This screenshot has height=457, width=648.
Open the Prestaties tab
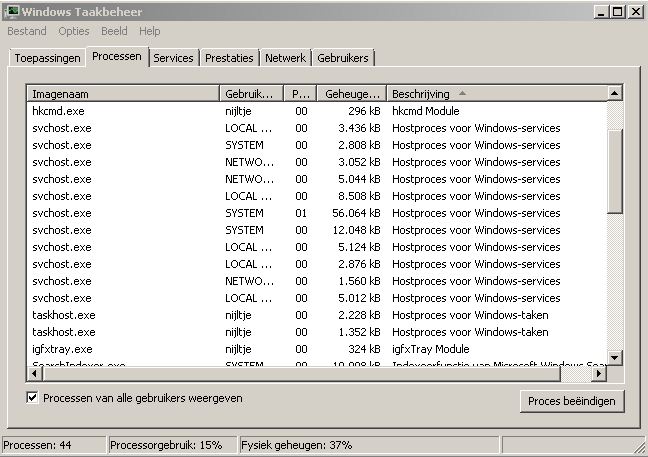pos(229,58)
